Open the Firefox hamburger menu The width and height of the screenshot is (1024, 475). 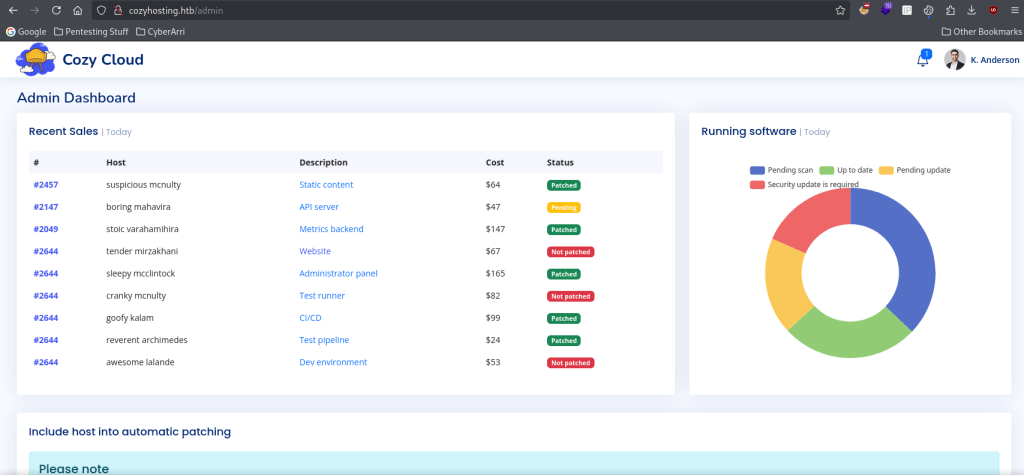click(x=1014, y=10)
